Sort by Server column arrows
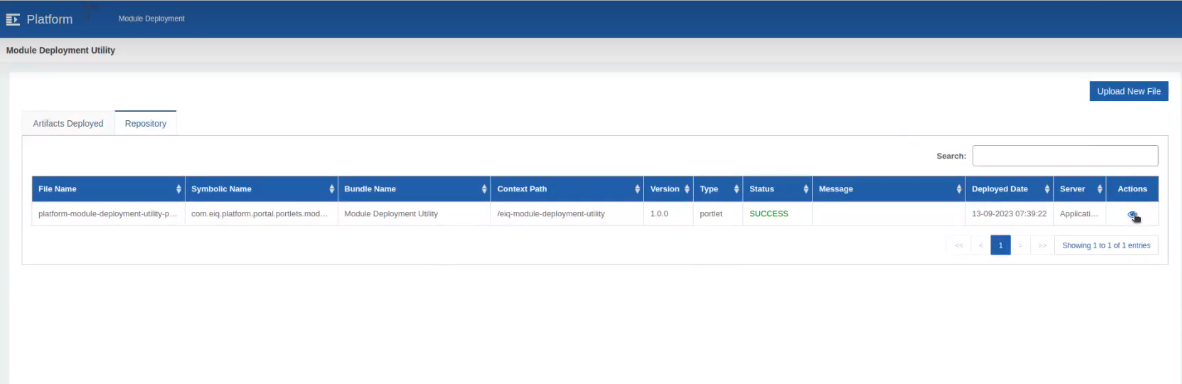The height and width of the screenshot is (384, 1182). tap(1100, 189)
